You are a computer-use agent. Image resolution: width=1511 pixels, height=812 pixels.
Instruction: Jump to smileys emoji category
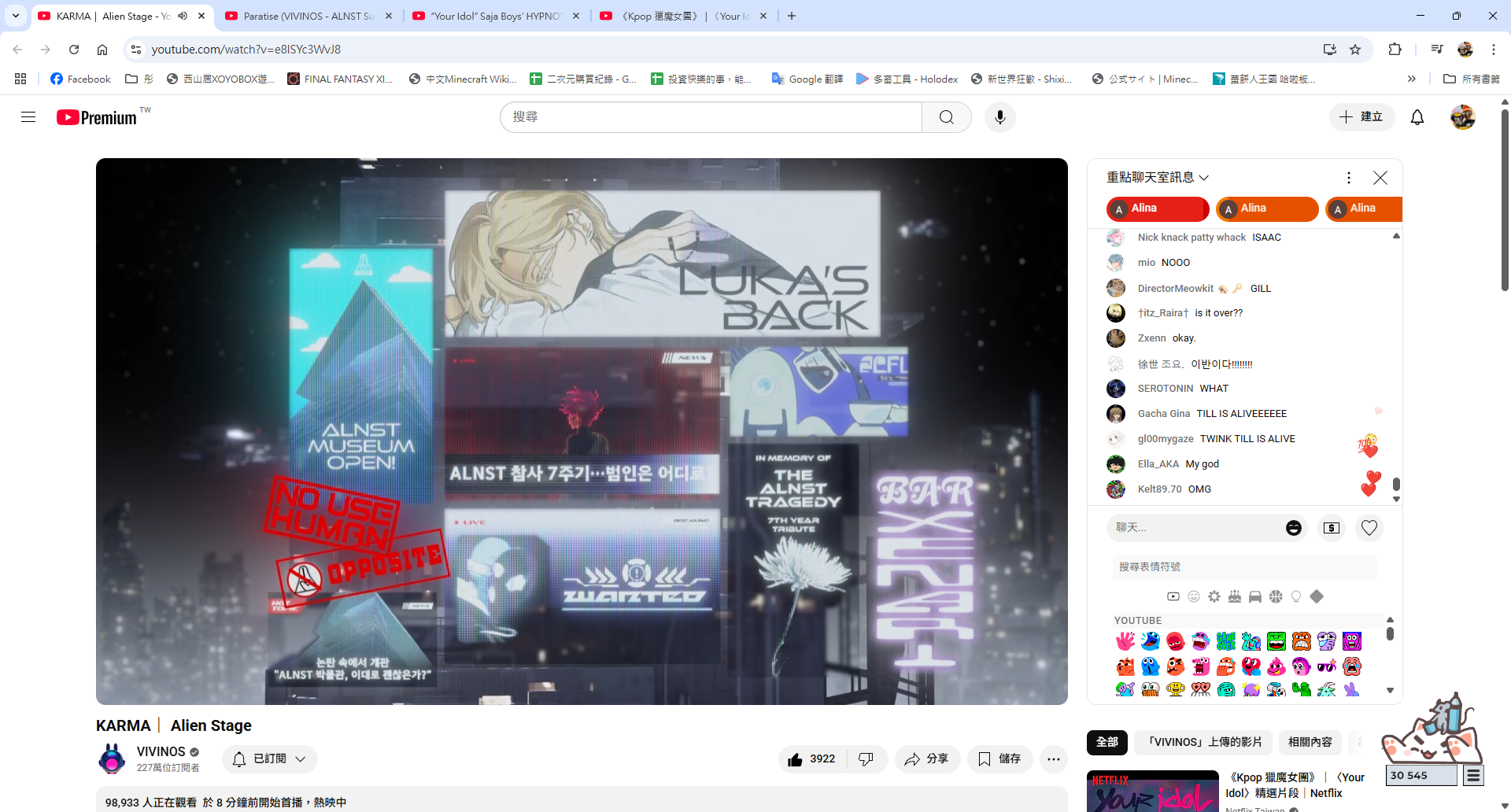[x=1194, y=596]
